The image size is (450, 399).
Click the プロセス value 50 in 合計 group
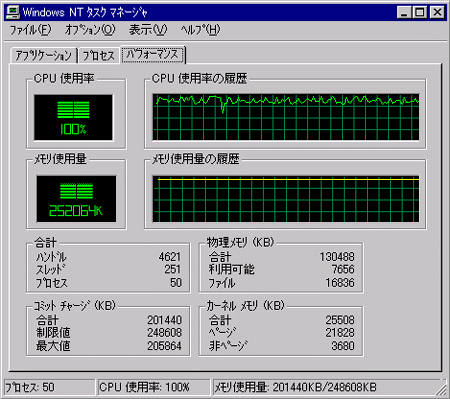(x=176, y=283)
